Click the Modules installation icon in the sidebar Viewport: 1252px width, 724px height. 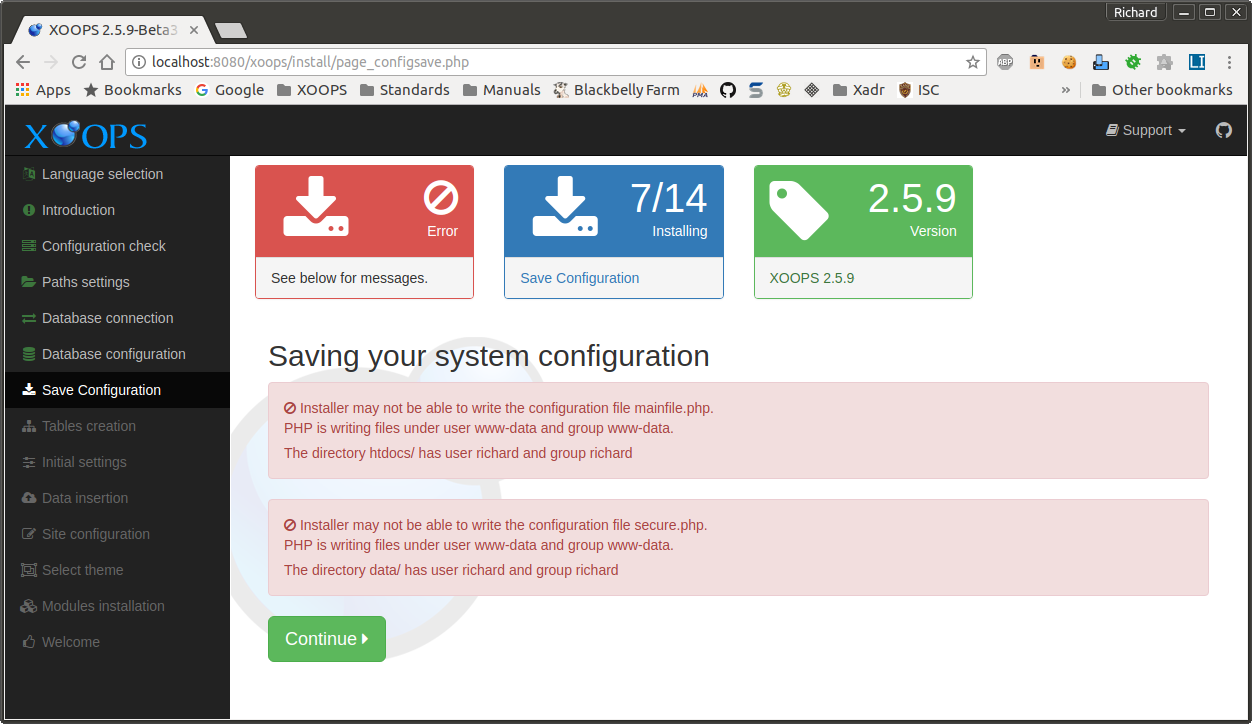pos(28,606)
